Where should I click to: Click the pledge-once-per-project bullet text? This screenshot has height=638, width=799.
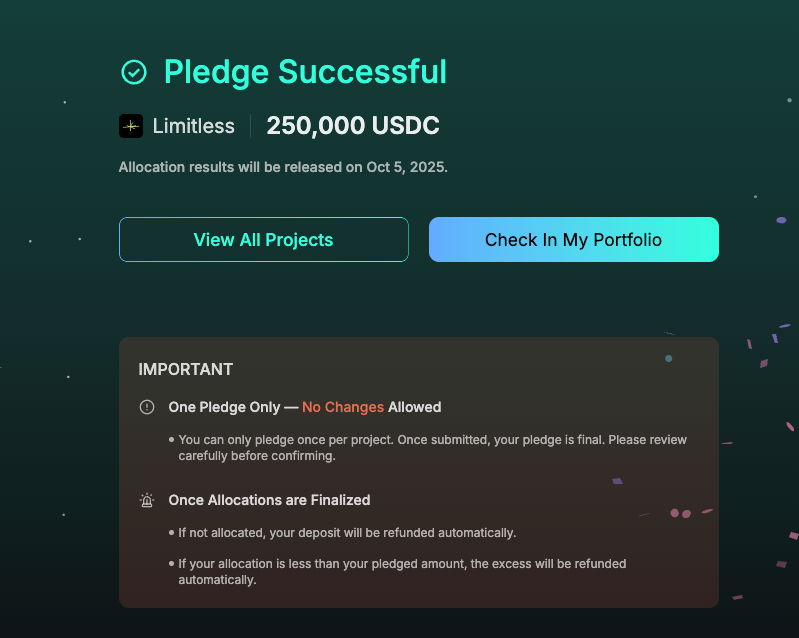tap(432, 447)
